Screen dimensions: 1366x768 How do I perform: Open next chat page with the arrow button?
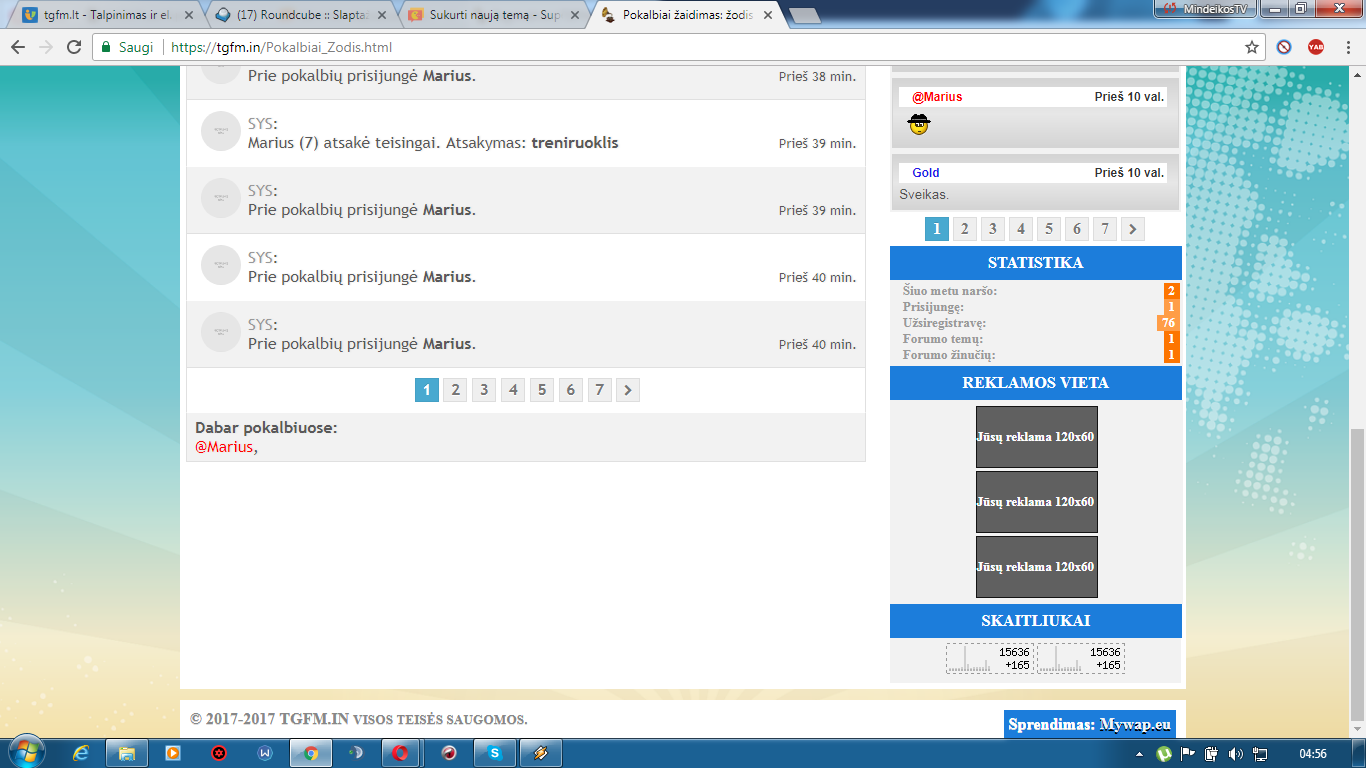pyautogui.click(x=627, y=390)
